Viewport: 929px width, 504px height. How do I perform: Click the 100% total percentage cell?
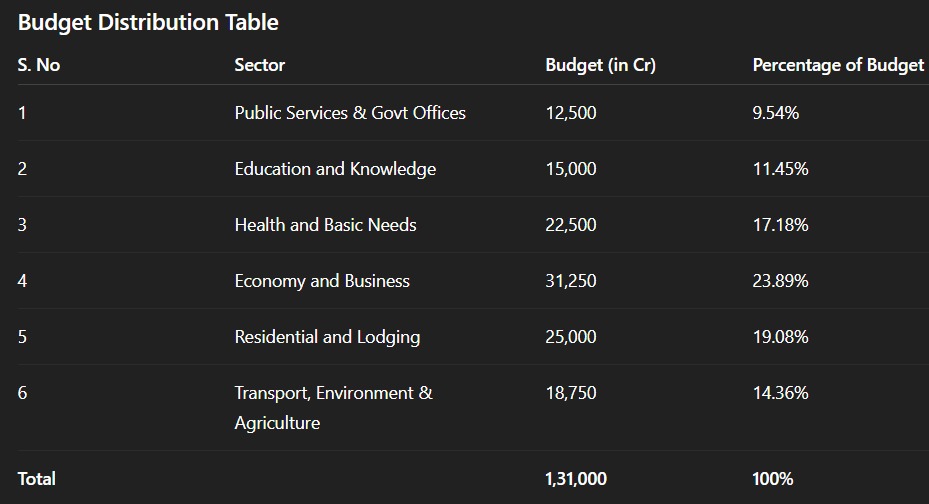tap(773, 479)
